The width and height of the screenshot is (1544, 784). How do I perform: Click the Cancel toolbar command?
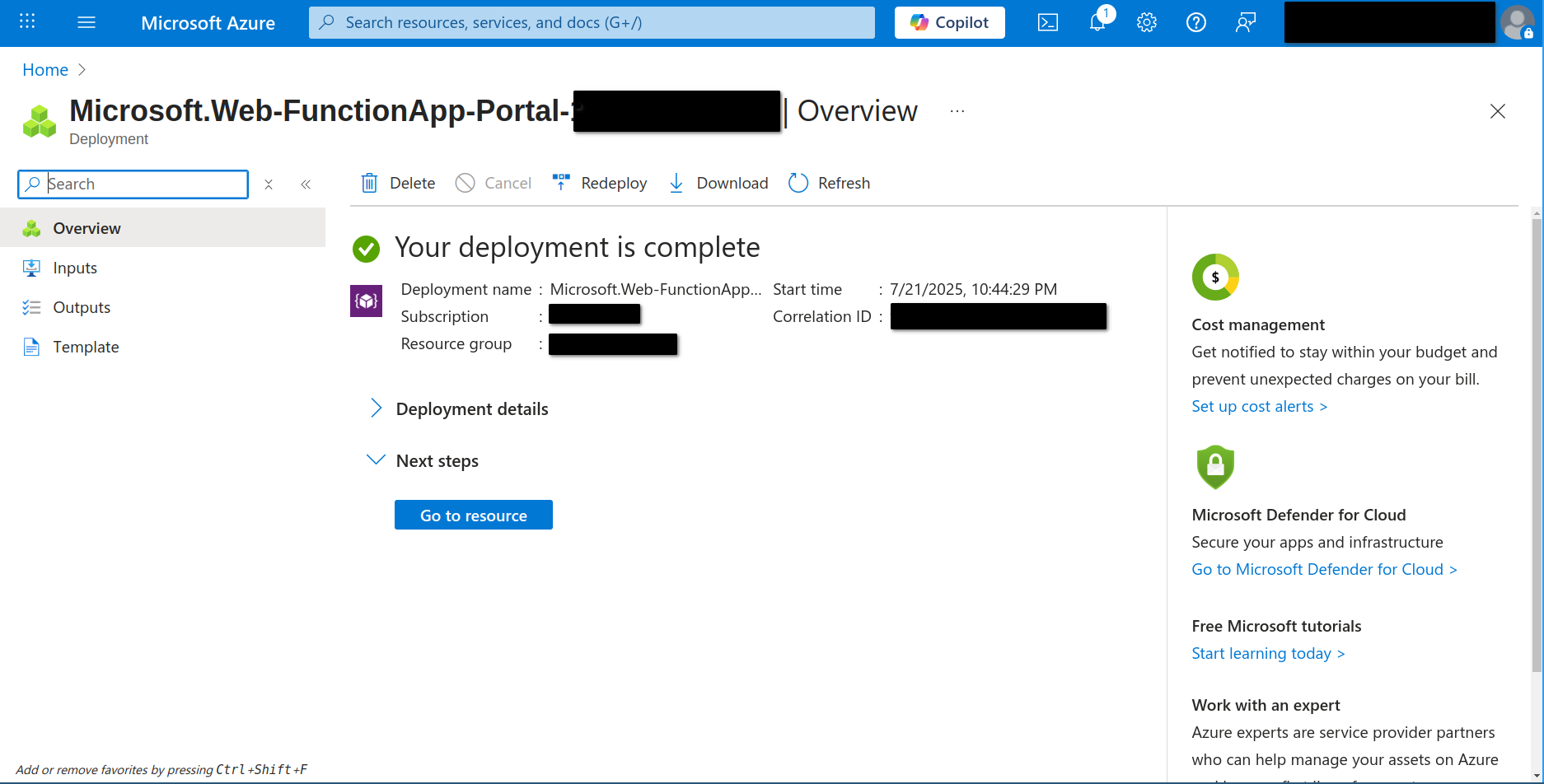(494, 183)
